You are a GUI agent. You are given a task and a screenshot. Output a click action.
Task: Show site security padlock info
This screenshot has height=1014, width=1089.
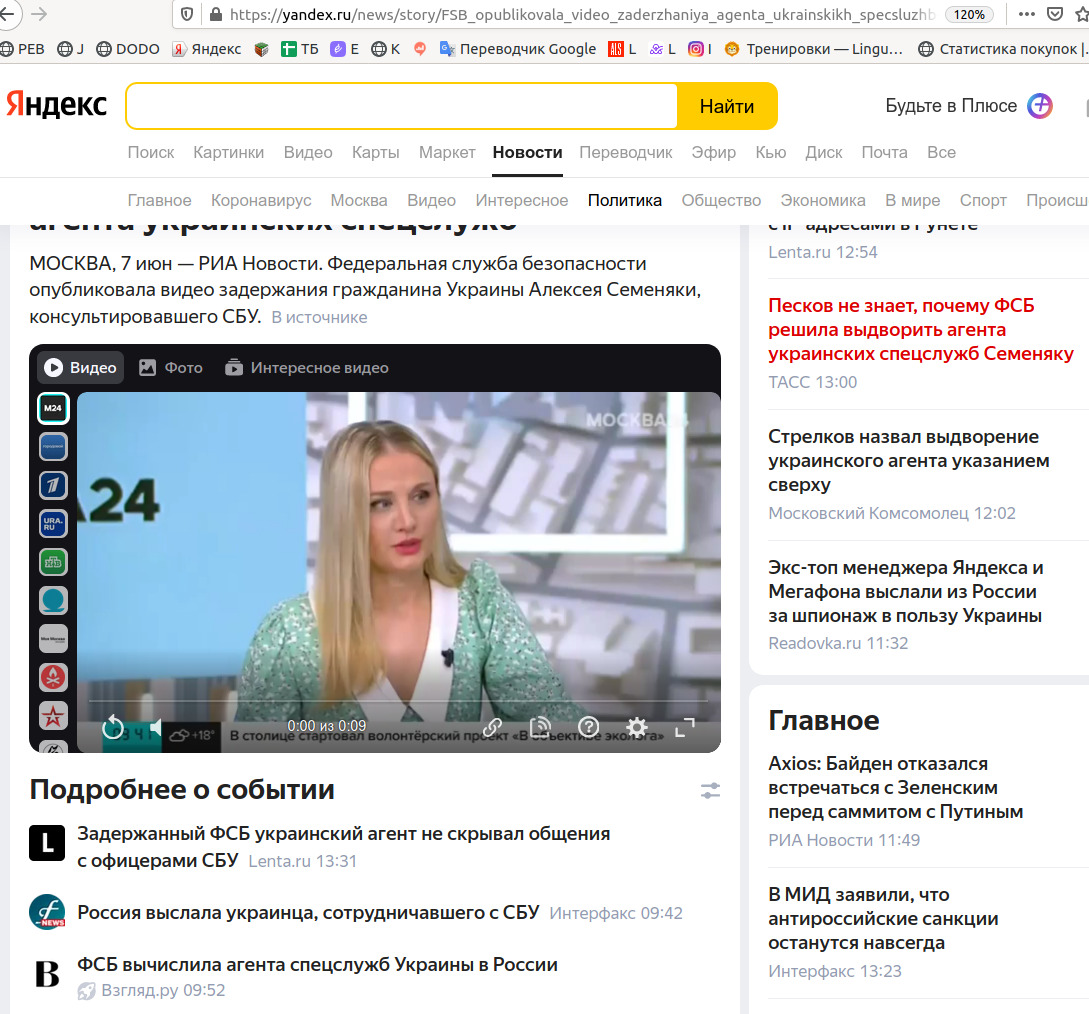click(x=215, y=15)
